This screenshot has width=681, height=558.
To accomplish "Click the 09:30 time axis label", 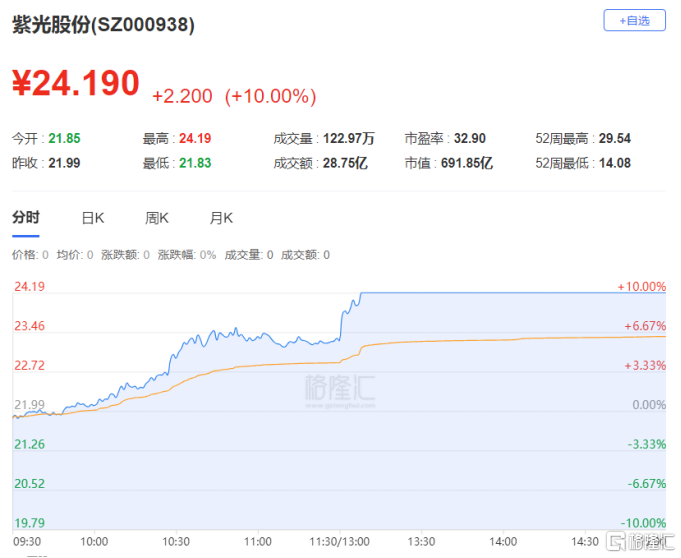I will tap(27, 542).
